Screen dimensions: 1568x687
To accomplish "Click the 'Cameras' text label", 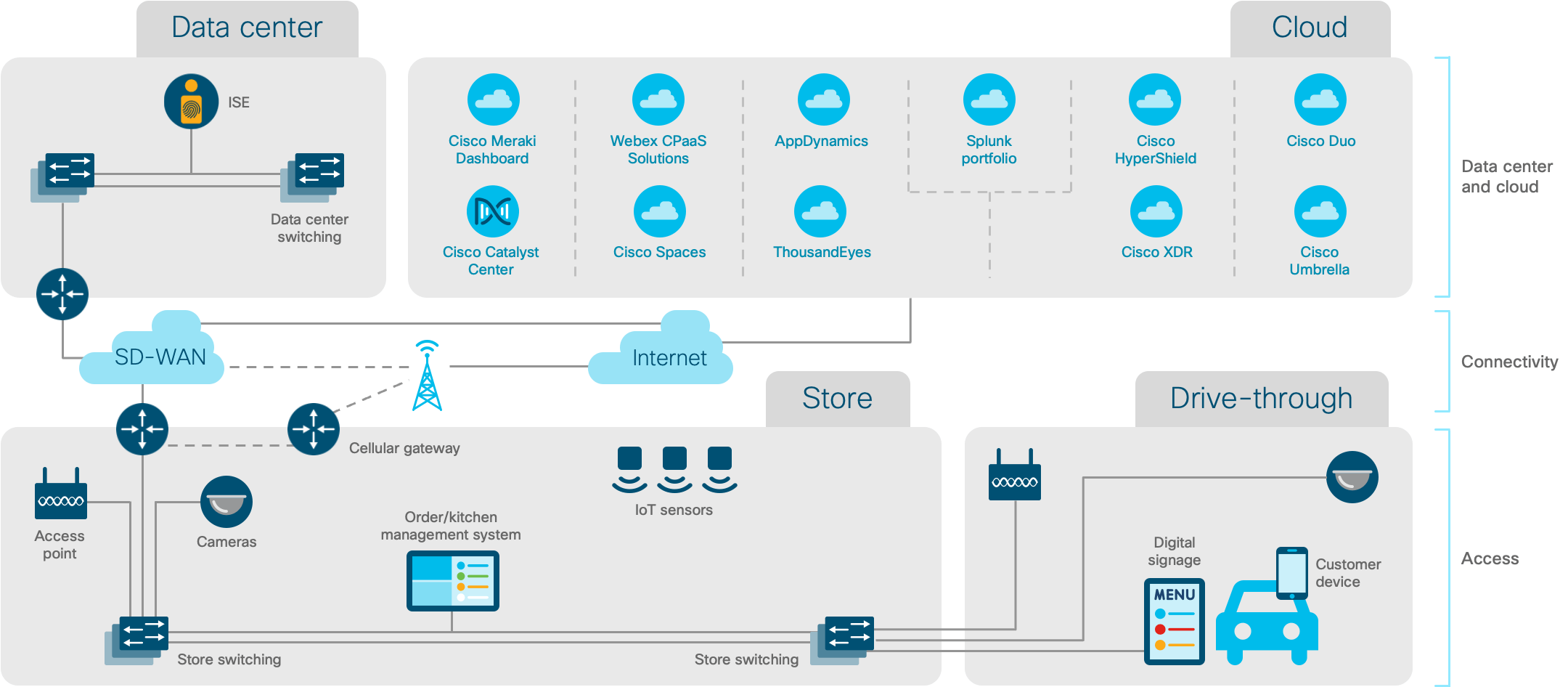I will pos(226,542).
